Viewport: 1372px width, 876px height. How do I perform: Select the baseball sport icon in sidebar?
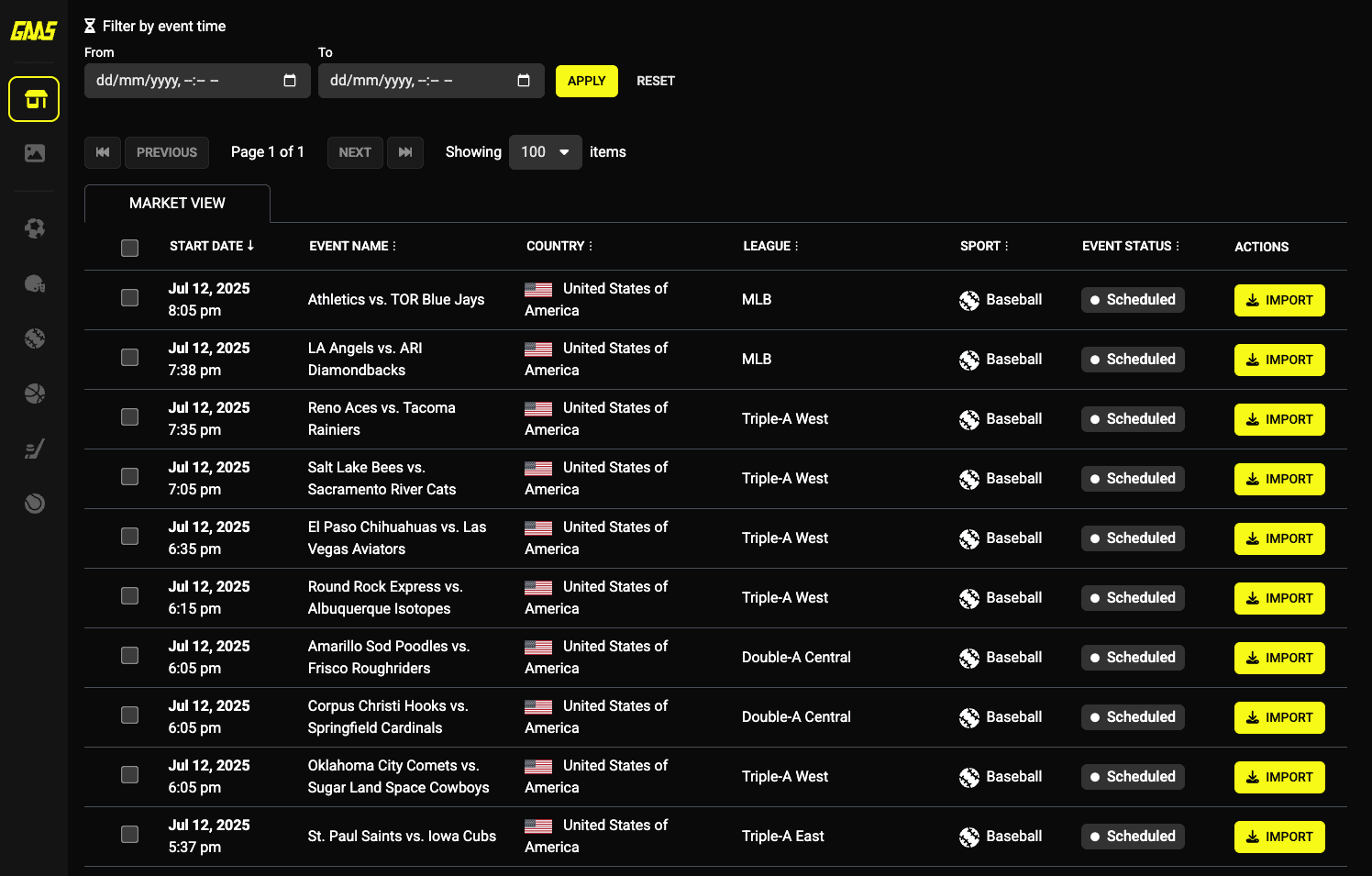(x=34, y=338)
